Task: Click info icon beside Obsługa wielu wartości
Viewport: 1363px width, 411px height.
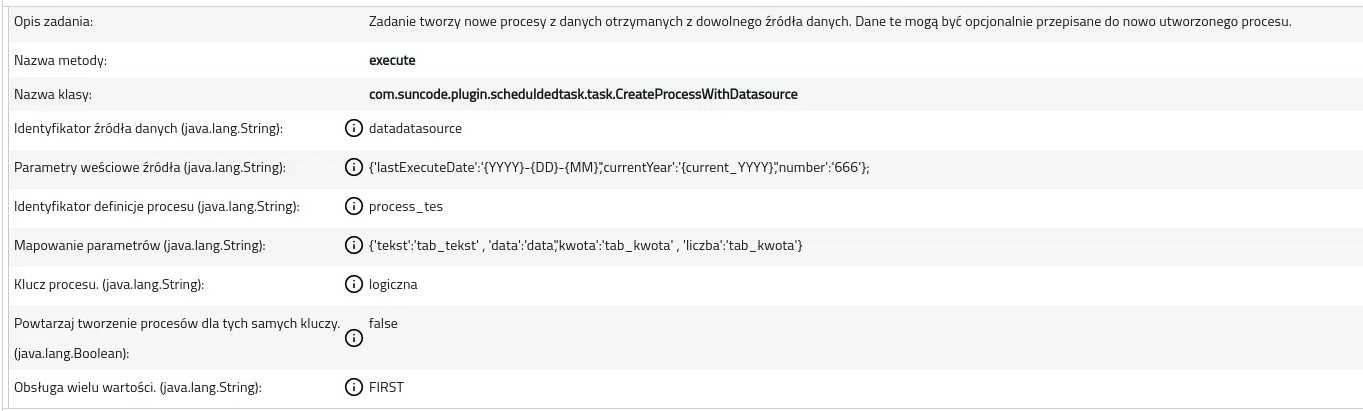Action: (353, 387)
